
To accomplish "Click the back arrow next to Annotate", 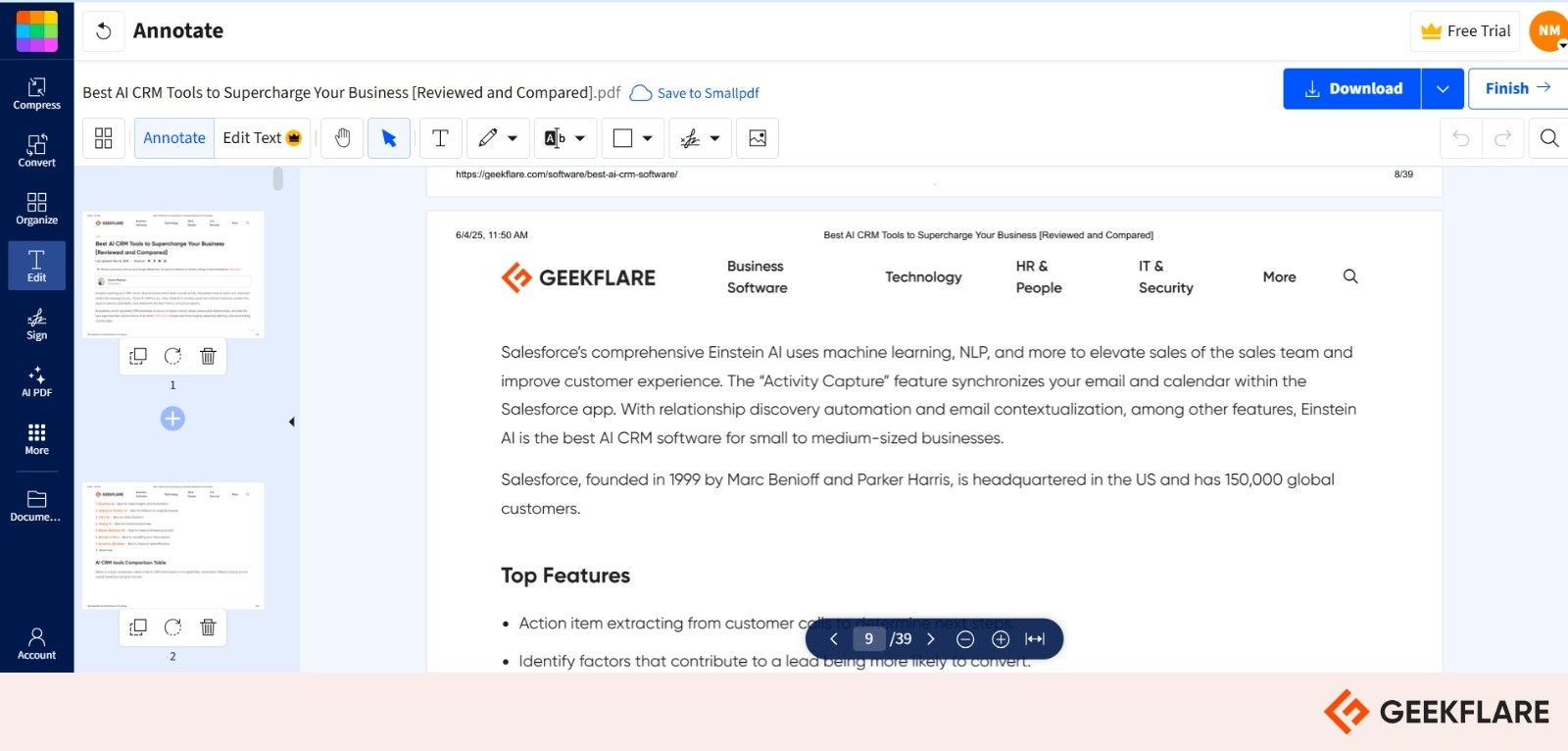I will click(104, 31).
